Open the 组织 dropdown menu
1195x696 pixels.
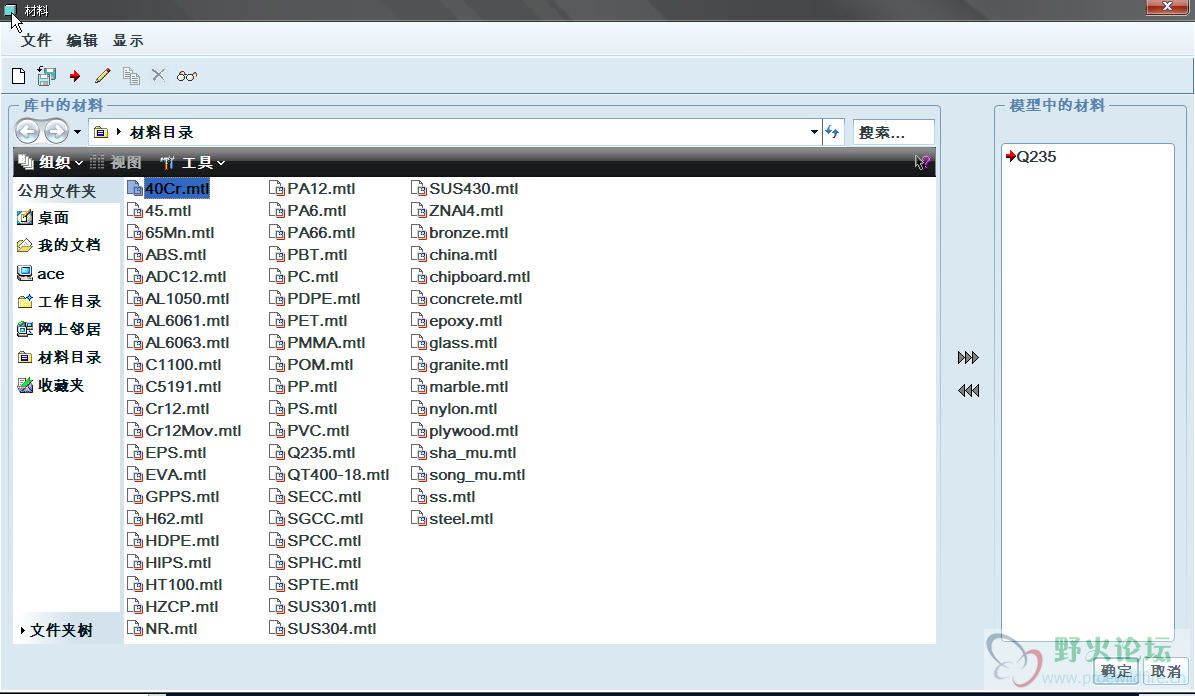coord(50,162)
